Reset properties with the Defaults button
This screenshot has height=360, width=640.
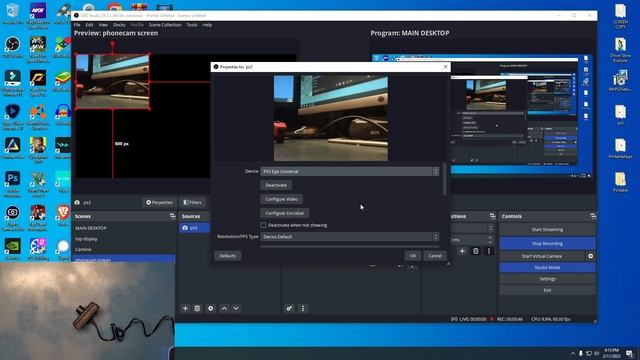click(x=228, y=256)
